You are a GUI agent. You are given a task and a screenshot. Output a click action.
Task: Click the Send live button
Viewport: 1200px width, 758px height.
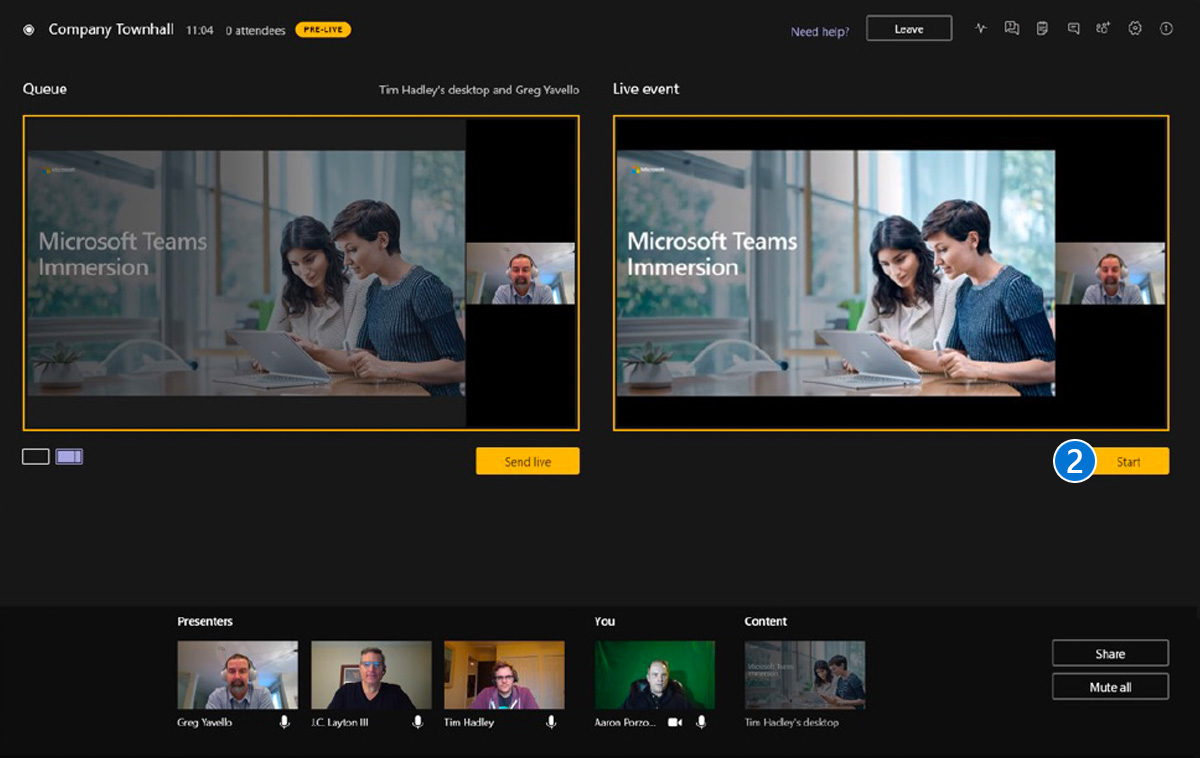(527, 461)
